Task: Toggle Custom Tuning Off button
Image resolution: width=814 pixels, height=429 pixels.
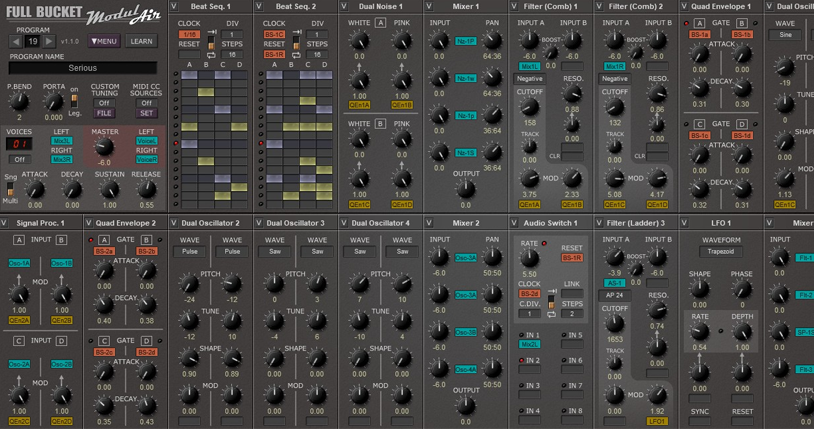Action: 104,103
